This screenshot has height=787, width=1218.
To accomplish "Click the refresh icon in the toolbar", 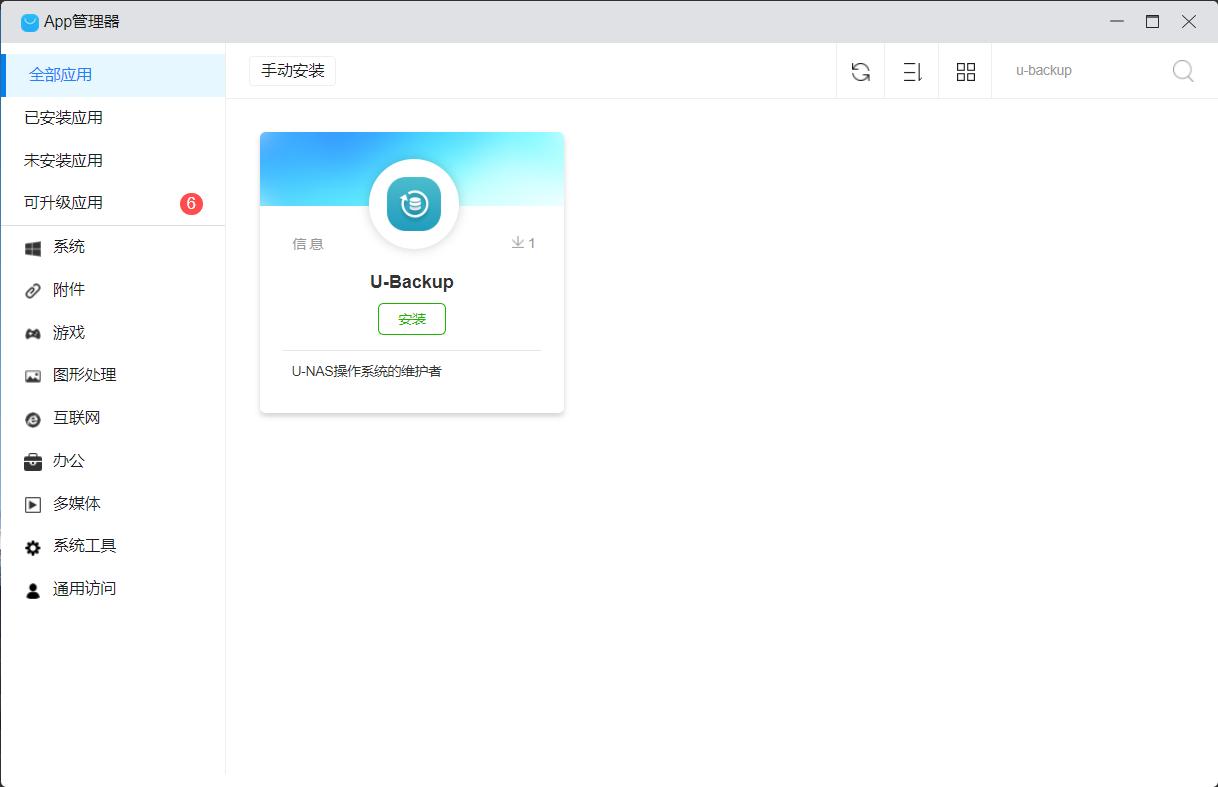I will (860, 71).
